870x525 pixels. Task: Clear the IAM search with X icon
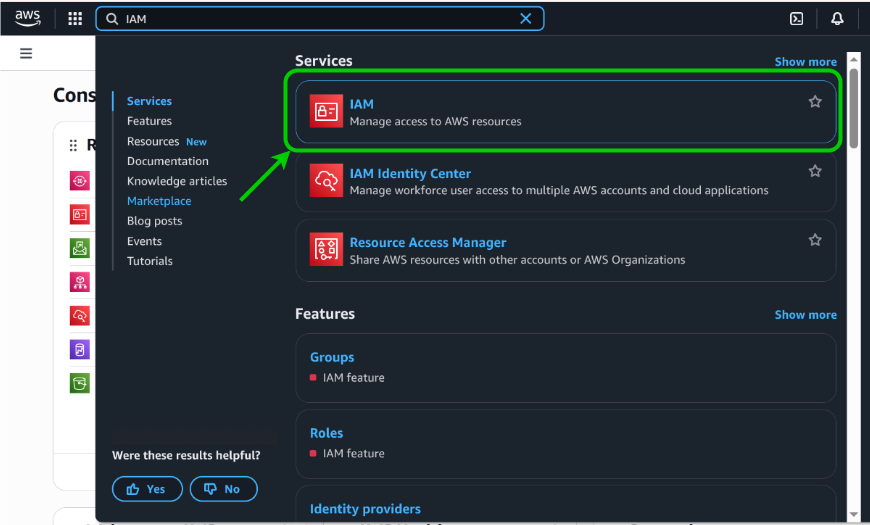point(525,19)
